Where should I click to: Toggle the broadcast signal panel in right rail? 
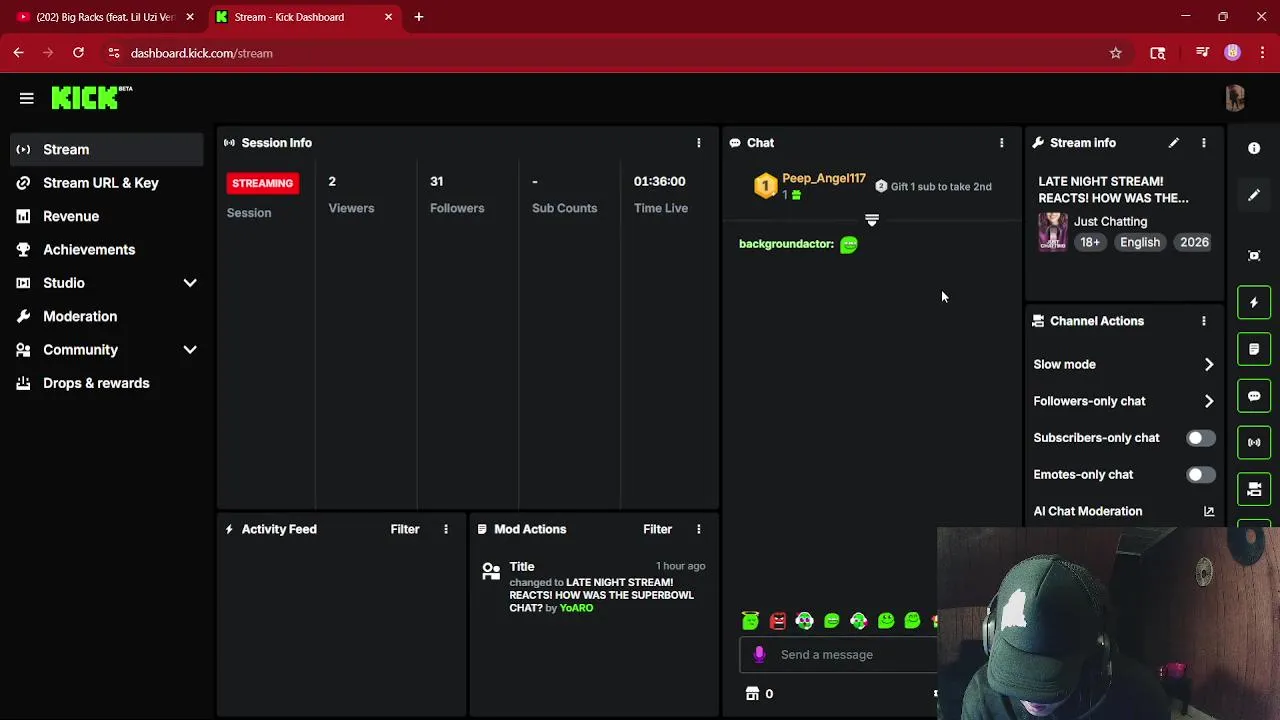(1254, 442)
